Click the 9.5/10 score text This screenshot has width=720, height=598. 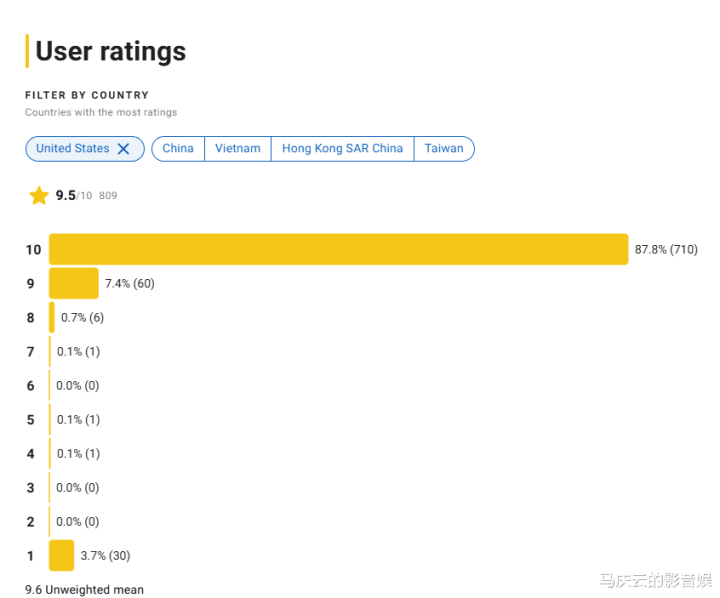coord(74,196)
